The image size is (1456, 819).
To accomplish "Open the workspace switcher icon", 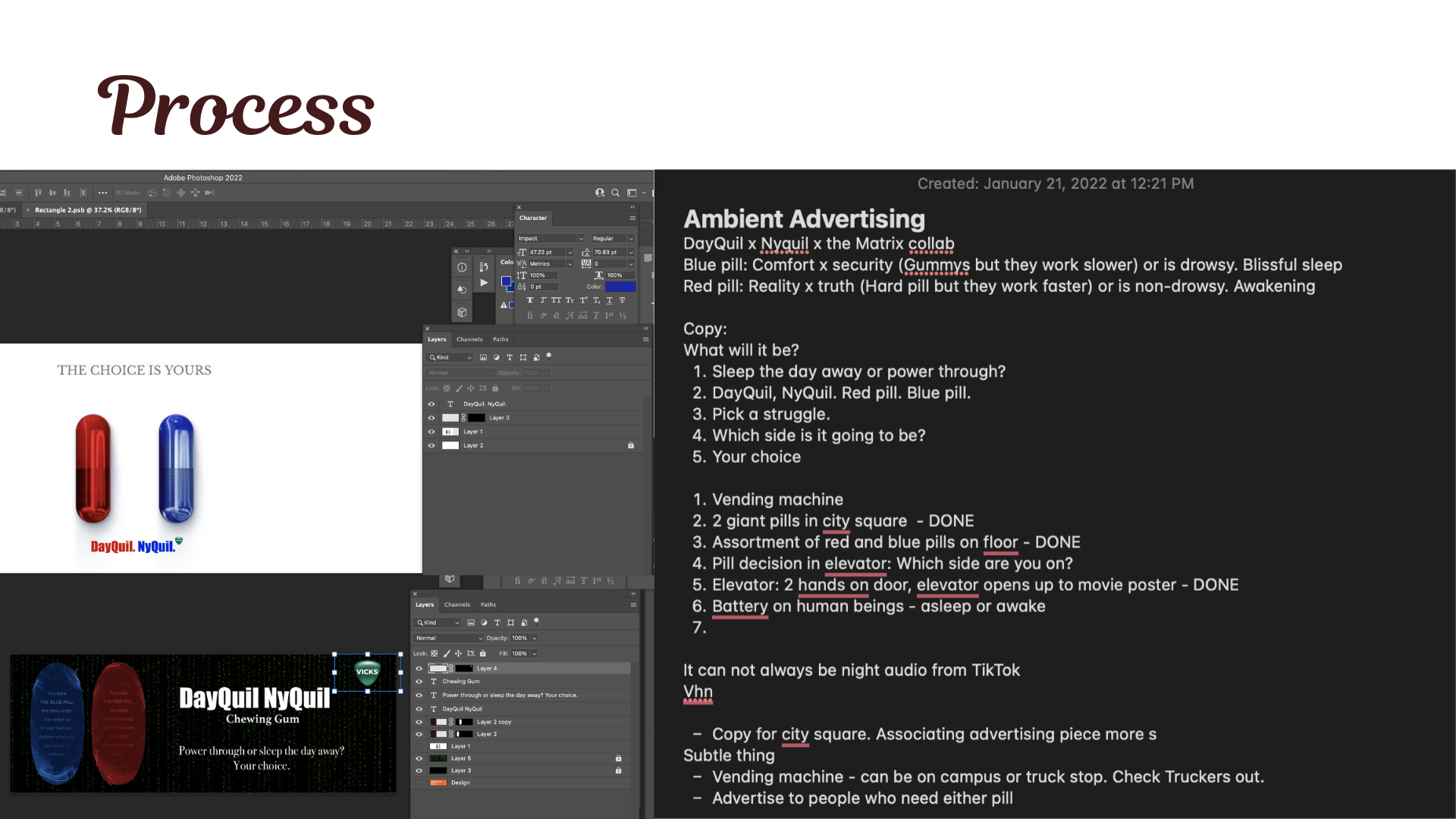I will pyautogui.click(x=632, y=193).
